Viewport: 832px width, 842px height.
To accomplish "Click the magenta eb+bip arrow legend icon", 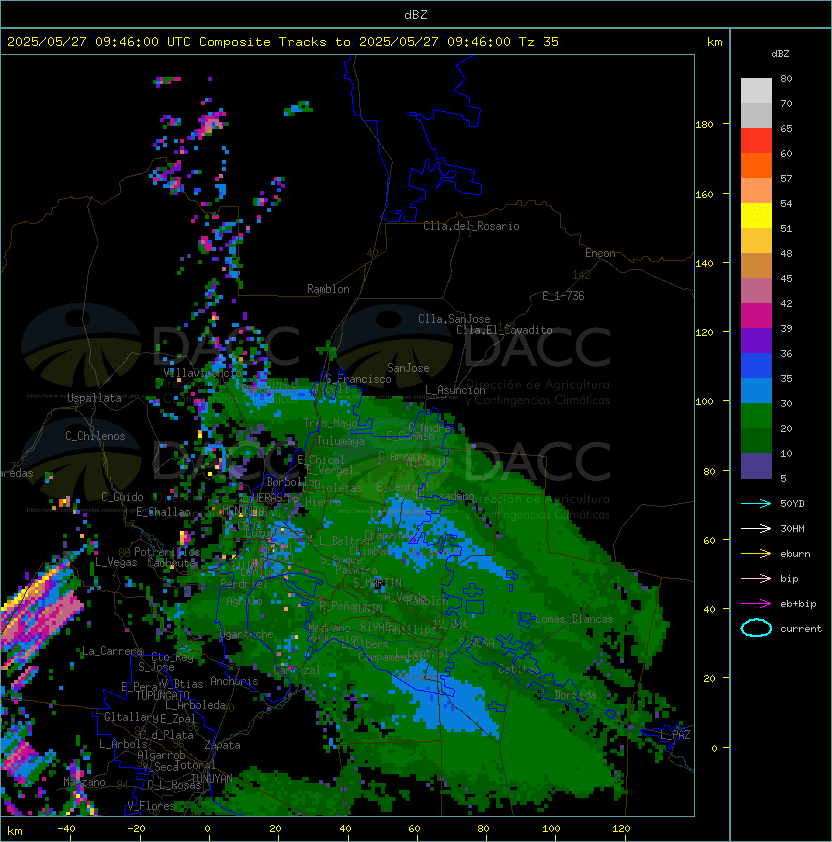I will click(x=756, y=604).
